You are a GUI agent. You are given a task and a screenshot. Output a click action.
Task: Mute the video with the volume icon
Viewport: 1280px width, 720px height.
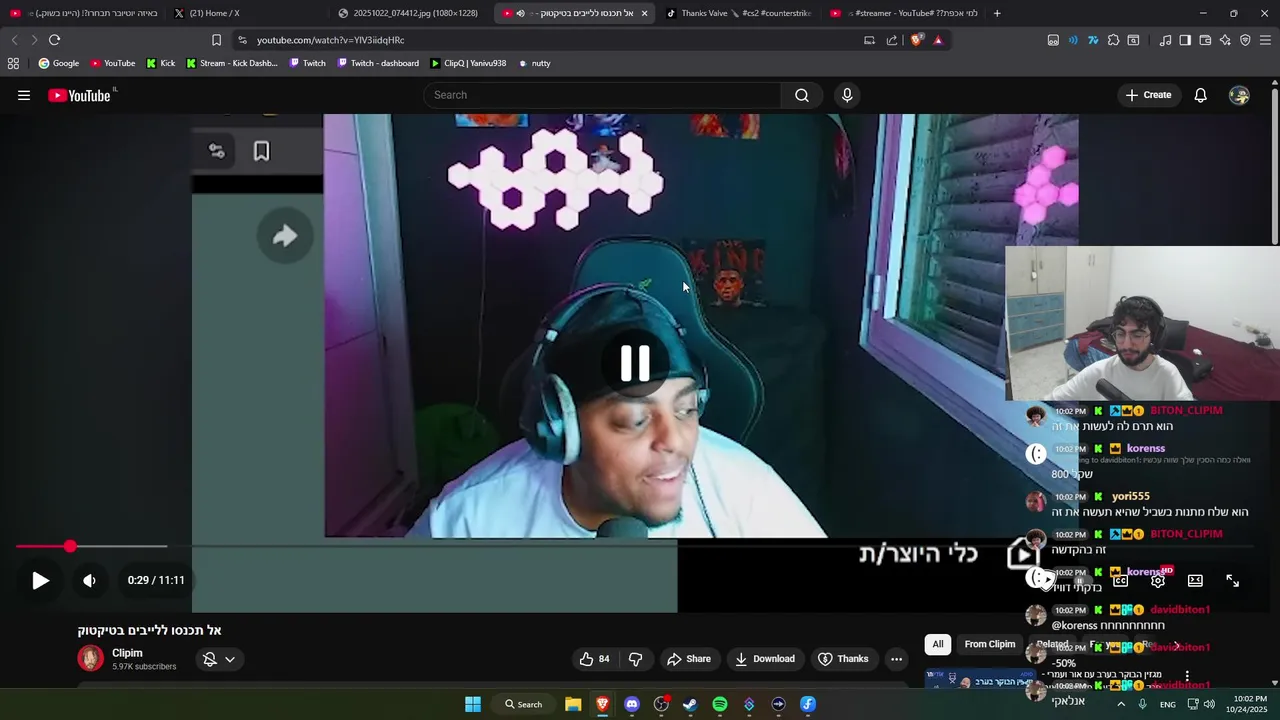89,580
